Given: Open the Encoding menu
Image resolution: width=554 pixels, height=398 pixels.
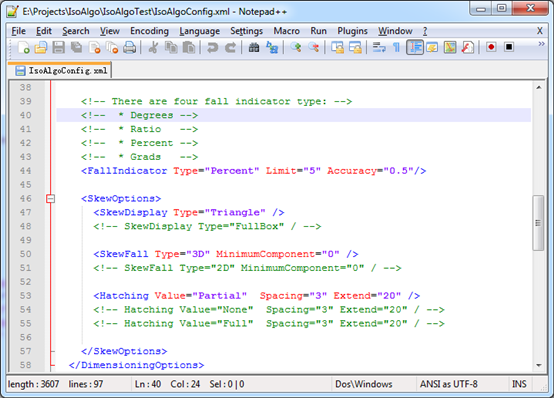Looking at the screenshot, I should point(149,31).
